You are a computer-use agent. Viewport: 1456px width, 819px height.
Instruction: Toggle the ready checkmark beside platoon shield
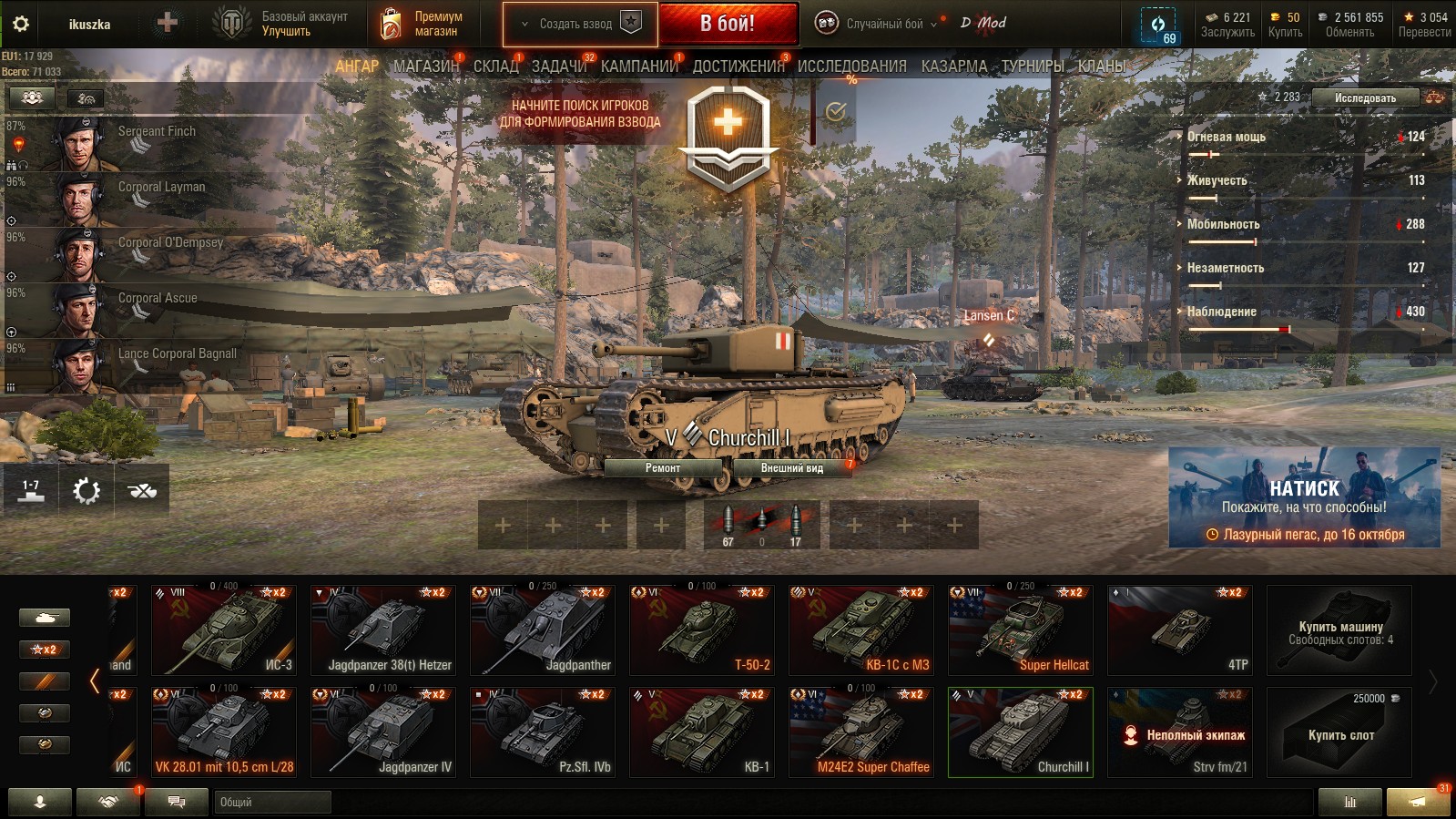[x=835, y=112]
